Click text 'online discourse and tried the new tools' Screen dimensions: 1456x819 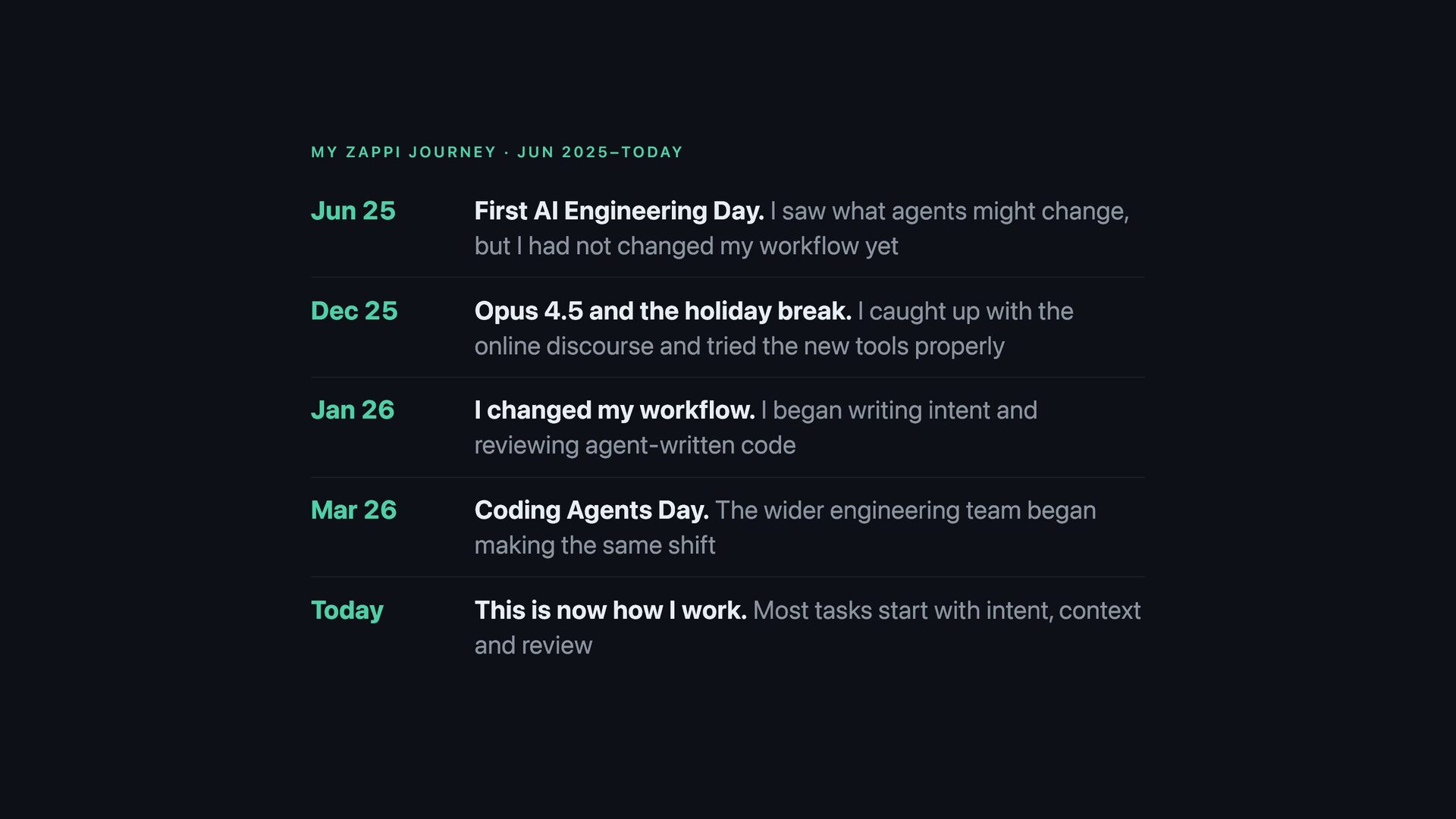point(692,347)
